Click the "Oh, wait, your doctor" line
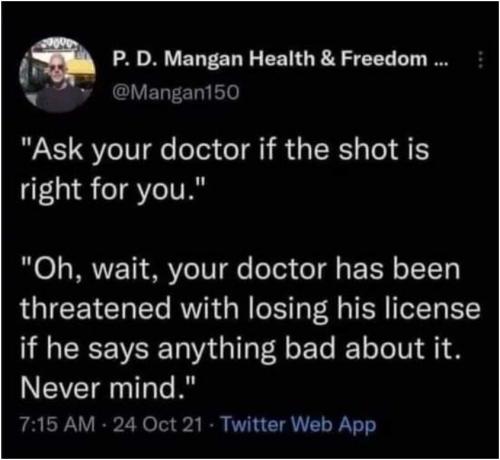500x460 pixels. (240, 269)
